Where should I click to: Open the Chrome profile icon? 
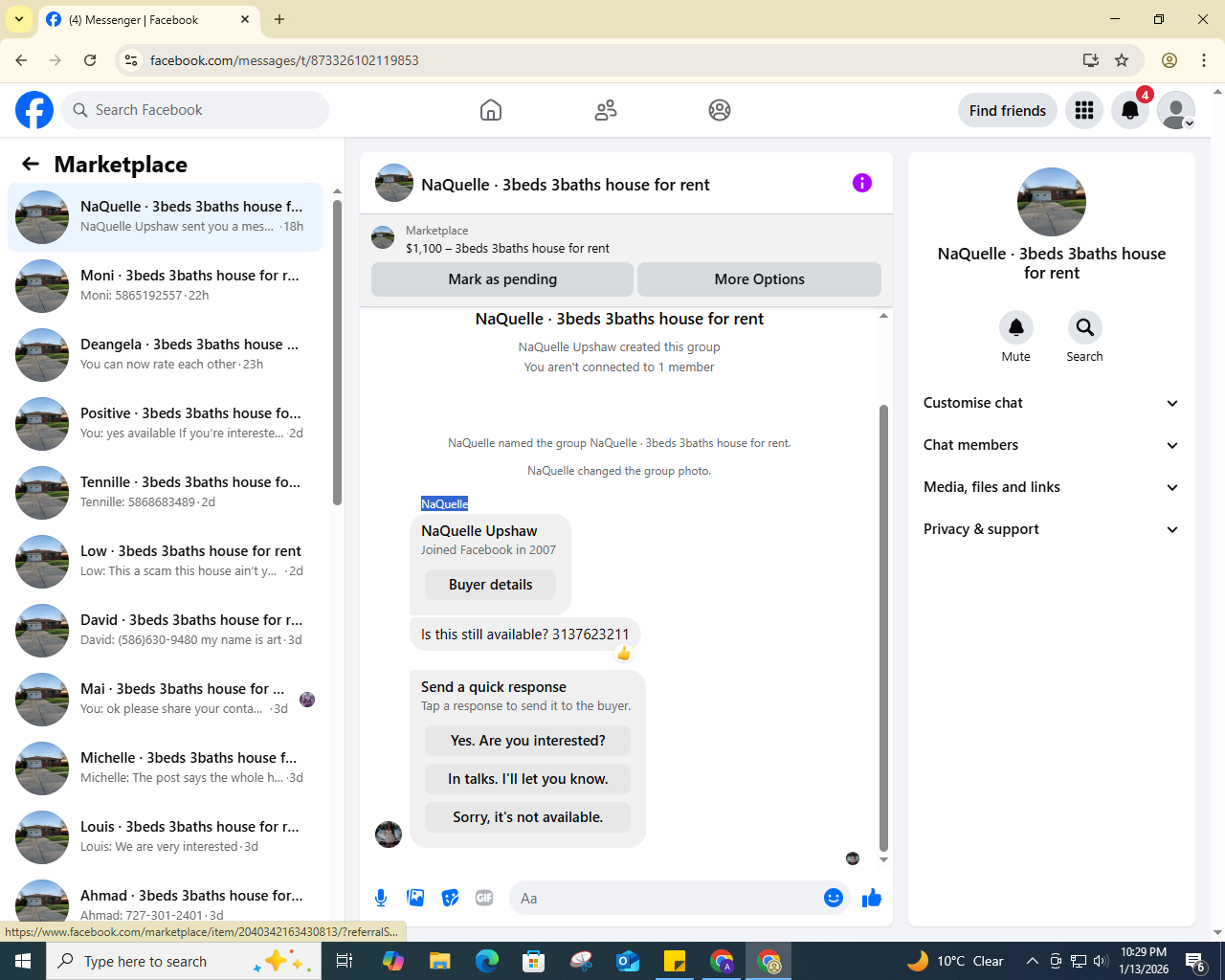[x=1169, y=60]
